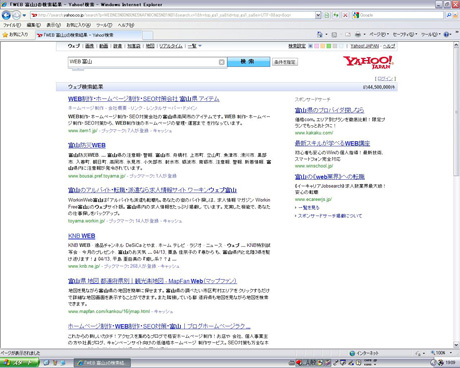Expand the Print options dropdown arrow

pos(364,34)
